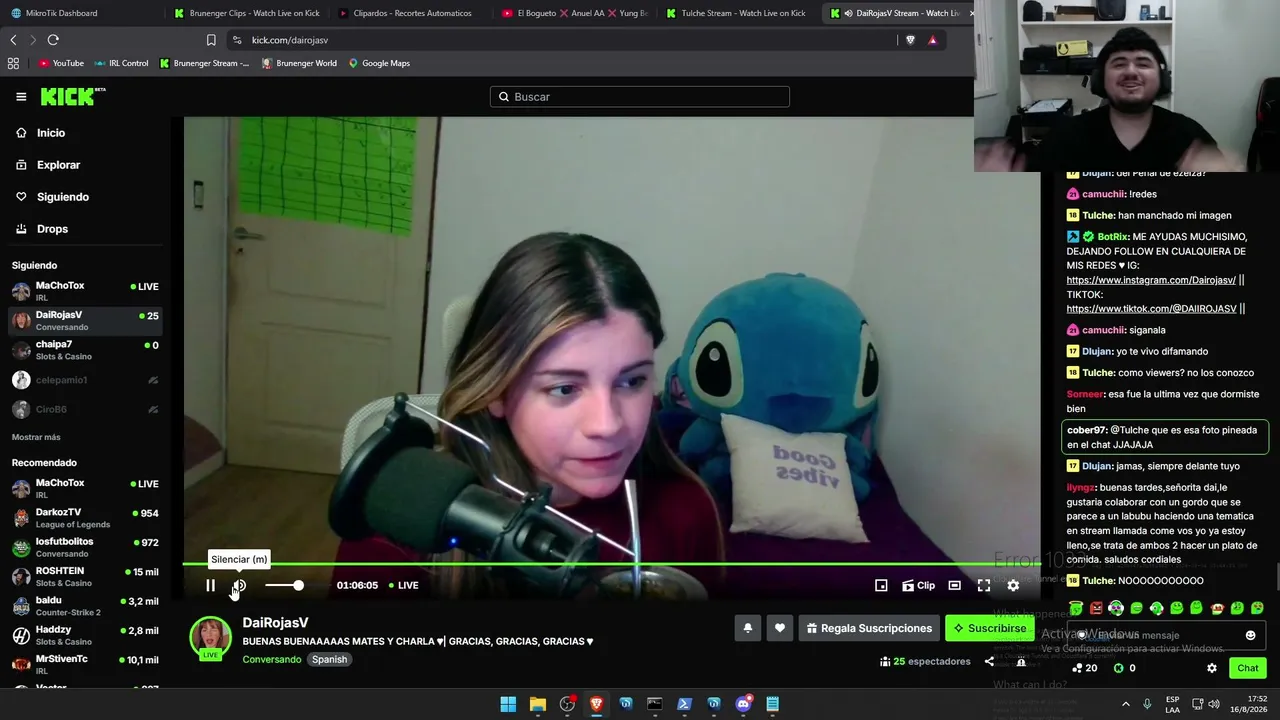Viewport: 1280px width, 720px height.
Task: Select chaipa7 channel in following list
Action: [x=85, y=350]
